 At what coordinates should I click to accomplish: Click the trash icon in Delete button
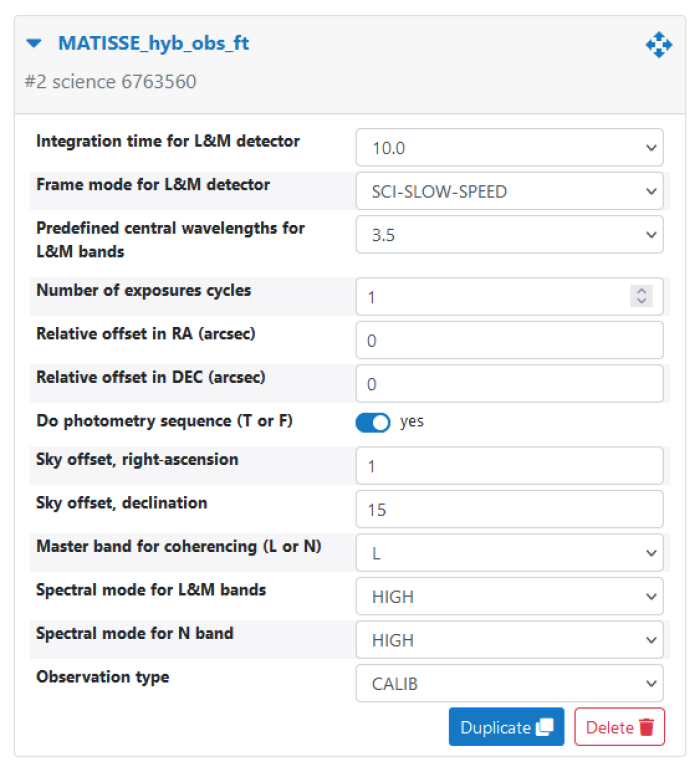[646, 727]
